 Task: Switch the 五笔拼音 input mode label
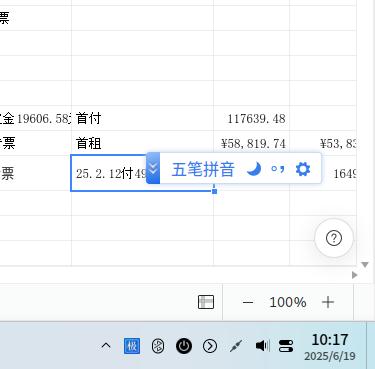coord(203,169)
